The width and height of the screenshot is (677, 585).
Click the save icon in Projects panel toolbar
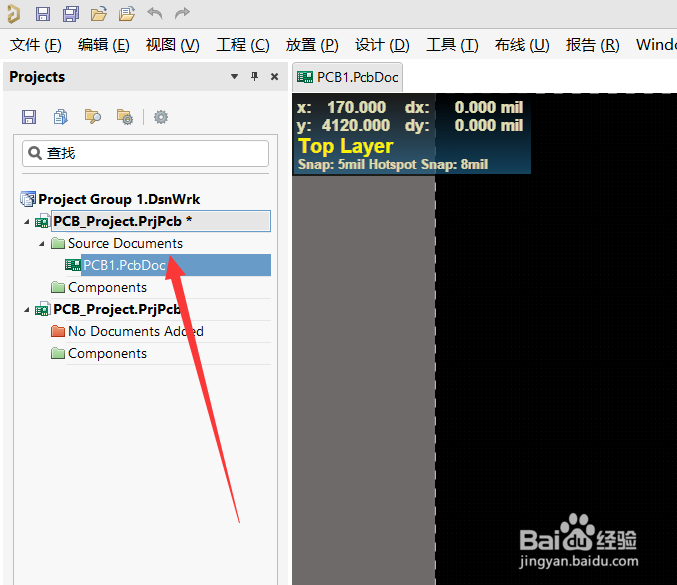tap(29, 117)
